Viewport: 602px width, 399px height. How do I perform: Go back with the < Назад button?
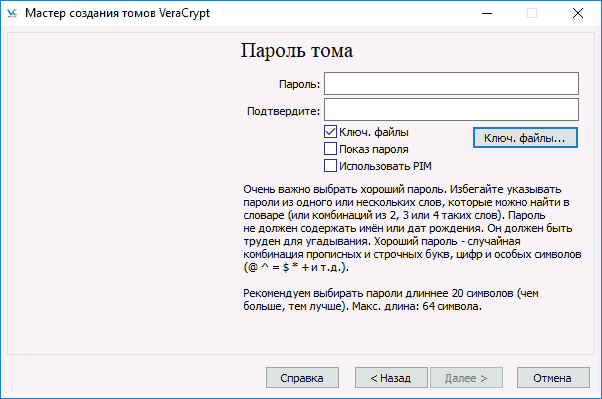(x=391, y=378)
